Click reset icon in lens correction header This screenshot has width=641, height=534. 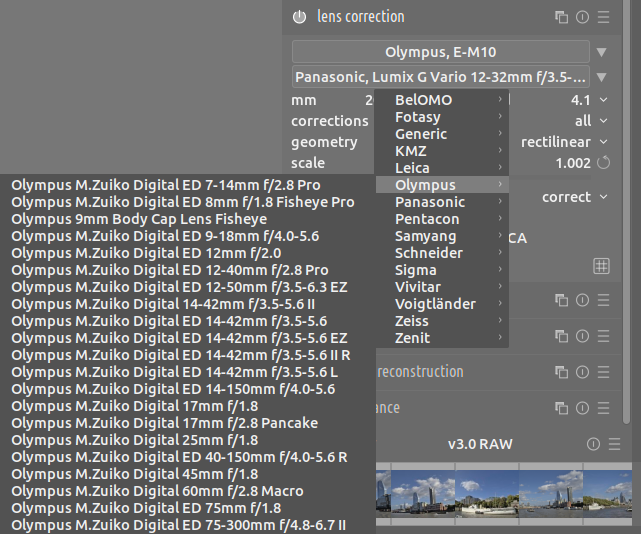[583, 17]
